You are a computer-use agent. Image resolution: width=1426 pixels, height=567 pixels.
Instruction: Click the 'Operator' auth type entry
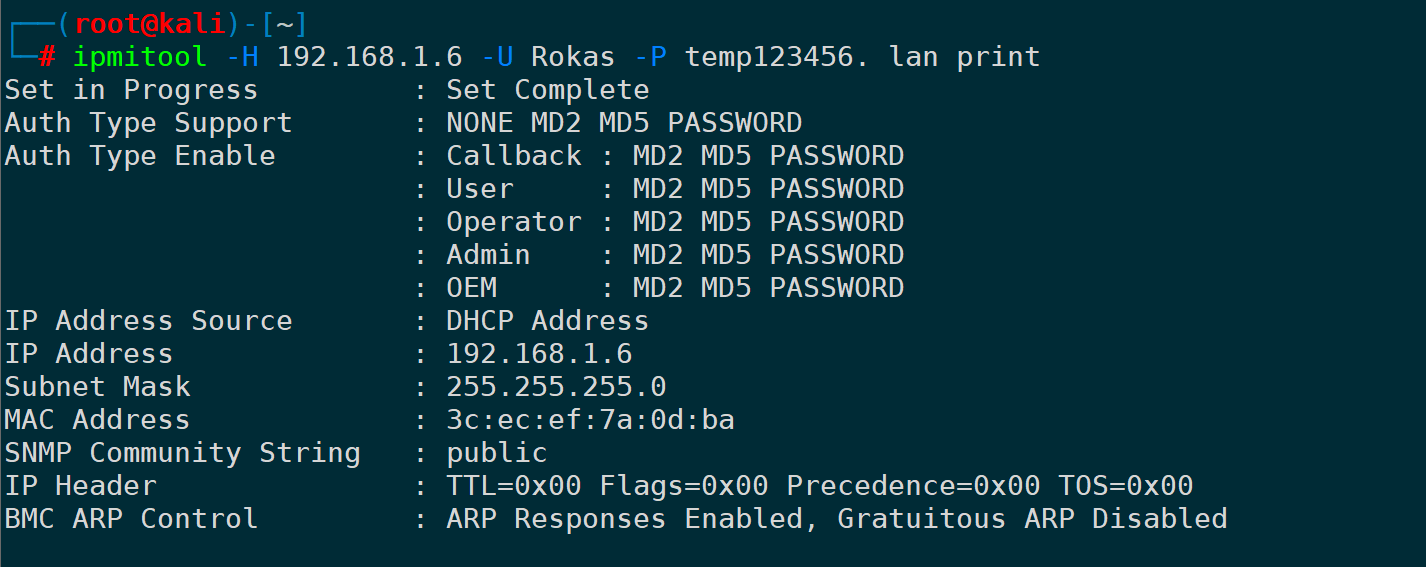pos(513,222)
